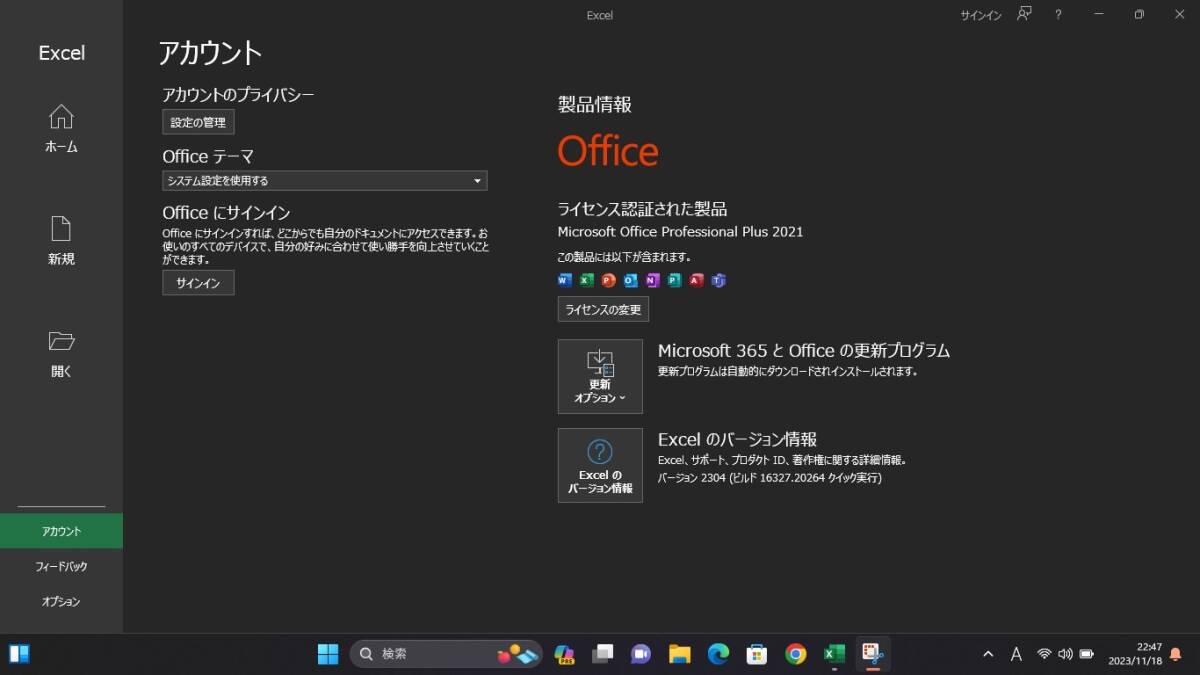1200x675 pixels.
Task: Expand the 更新オプション dropdown
Action: [600, 376]
